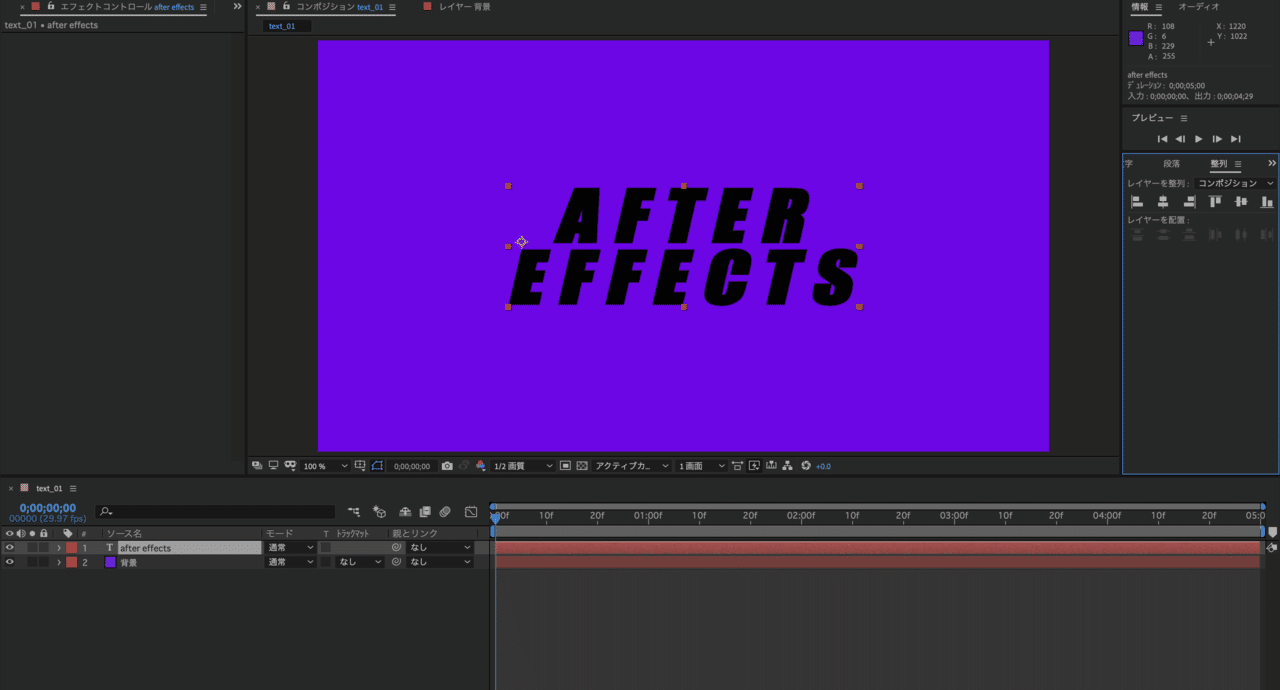Viewport: 1280px width, 690px height.
Task: Toggle the transparency grid in viewer
Action: coord(581,466)
